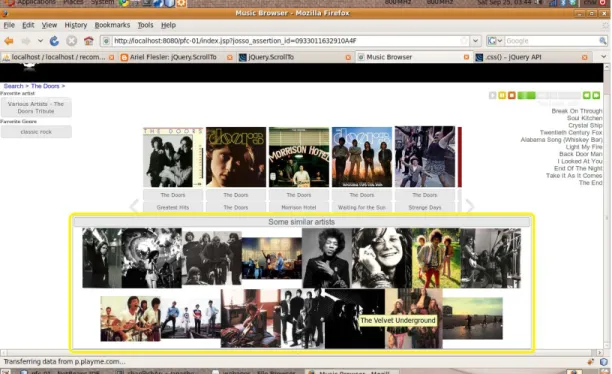The height and width of the screenshot is (374, 612).
Task: Skip to the previous track with the green button
Action: [x=587, y=95]
